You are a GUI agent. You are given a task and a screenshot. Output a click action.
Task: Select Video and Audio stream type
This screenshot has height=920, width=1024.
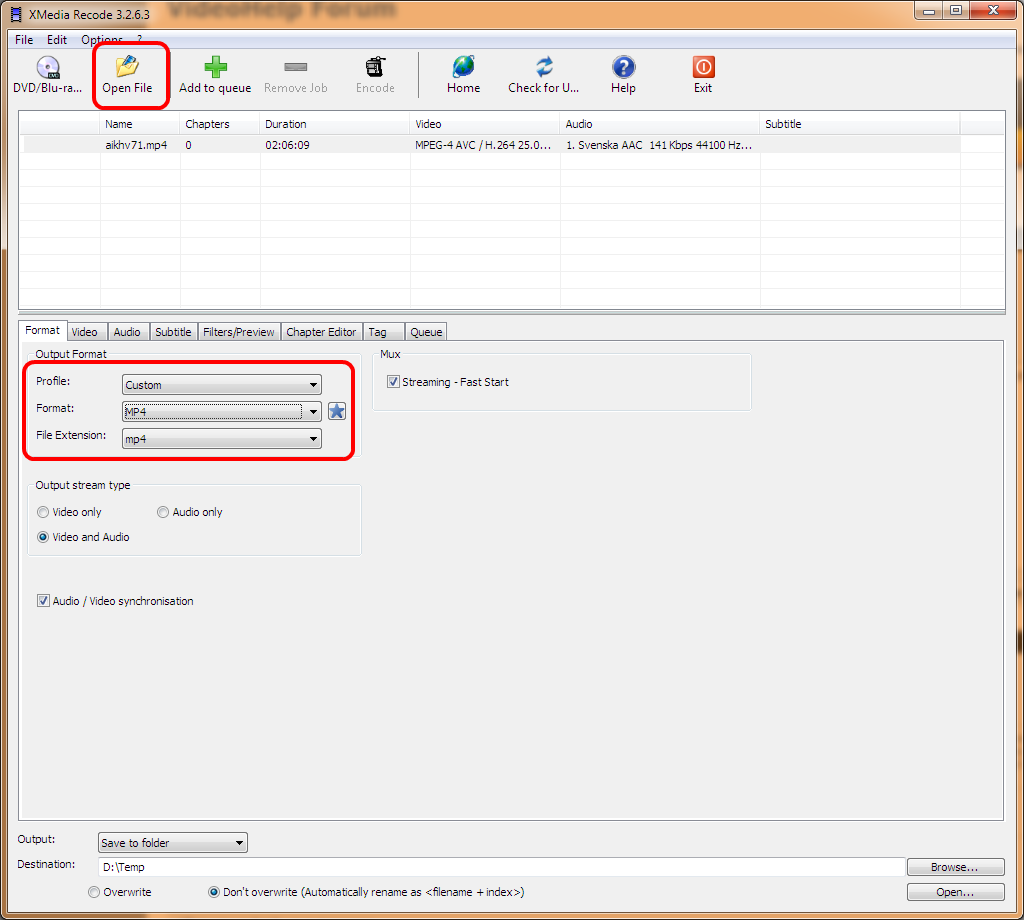pos(43,537)
